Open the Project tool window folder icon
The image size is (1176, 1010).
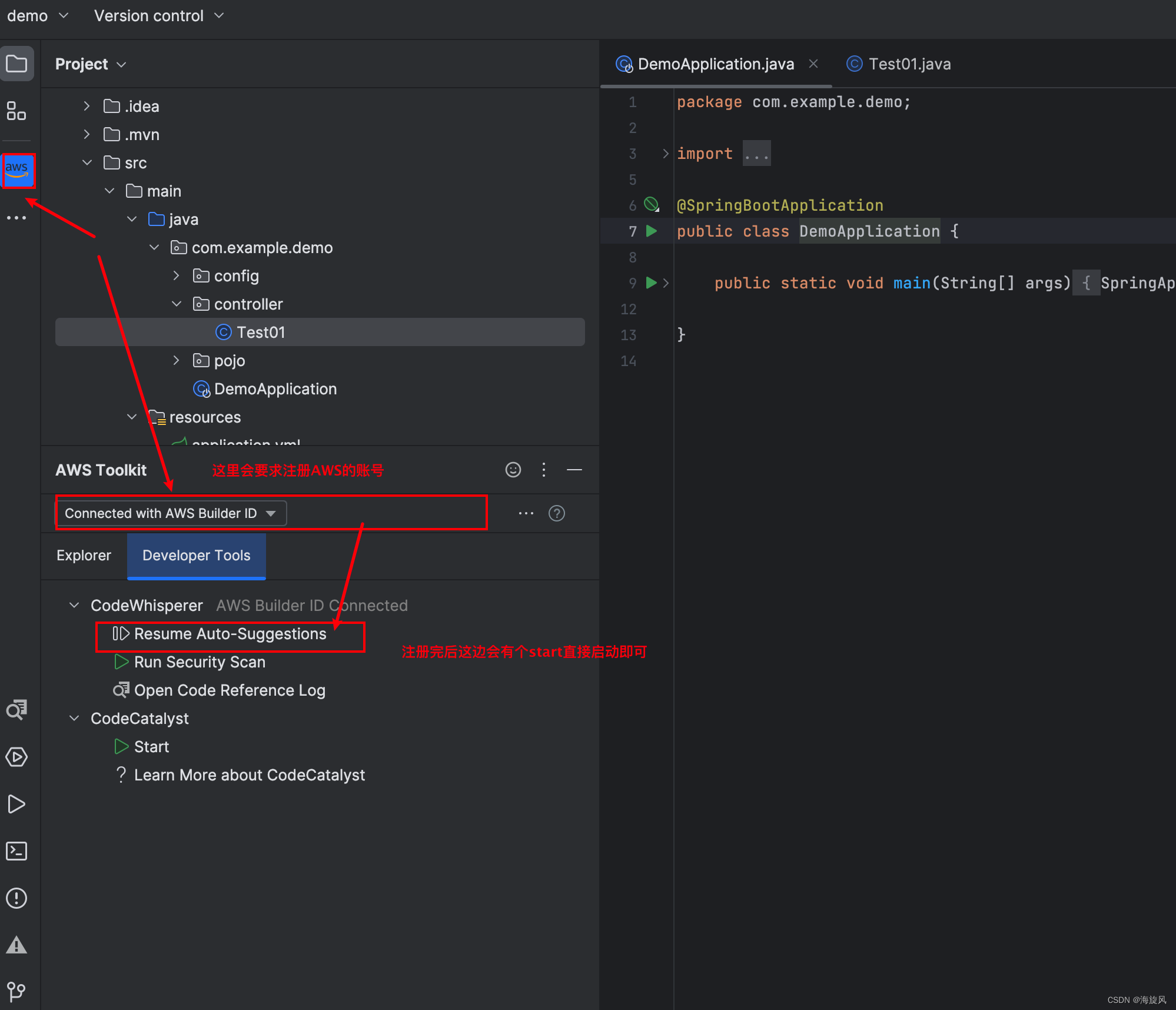16,64
